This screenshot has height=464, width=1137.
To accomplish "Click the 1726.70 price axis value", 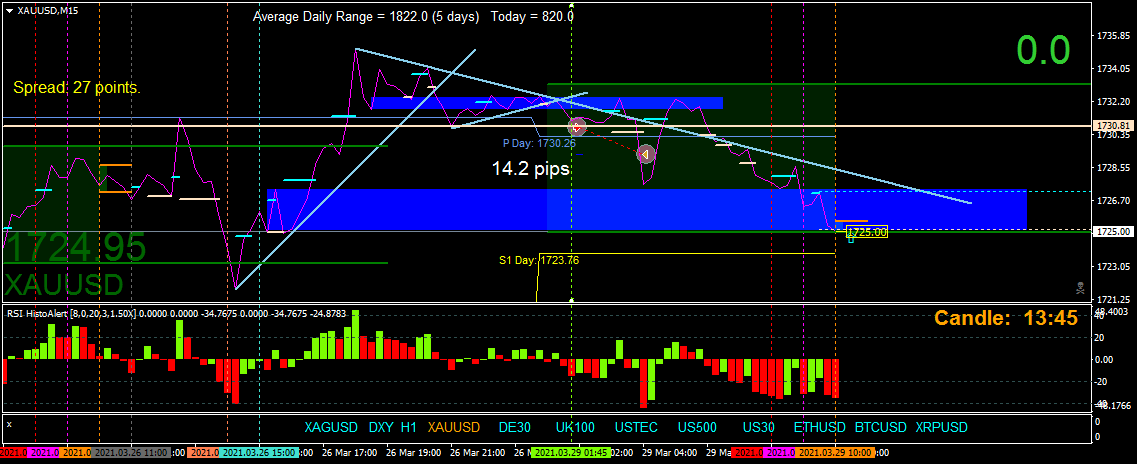I will (x=1113, y=200).
